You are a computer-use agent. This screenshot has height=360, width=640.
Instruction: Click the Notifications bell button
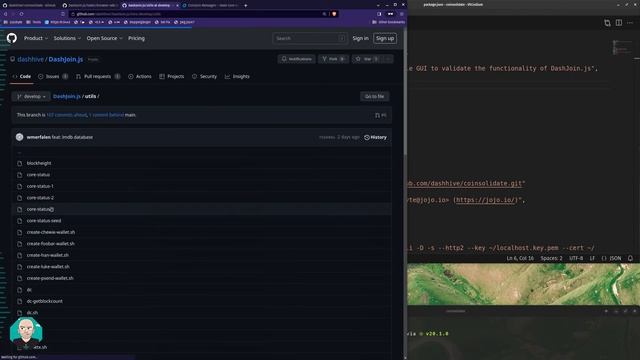point(297,59)
